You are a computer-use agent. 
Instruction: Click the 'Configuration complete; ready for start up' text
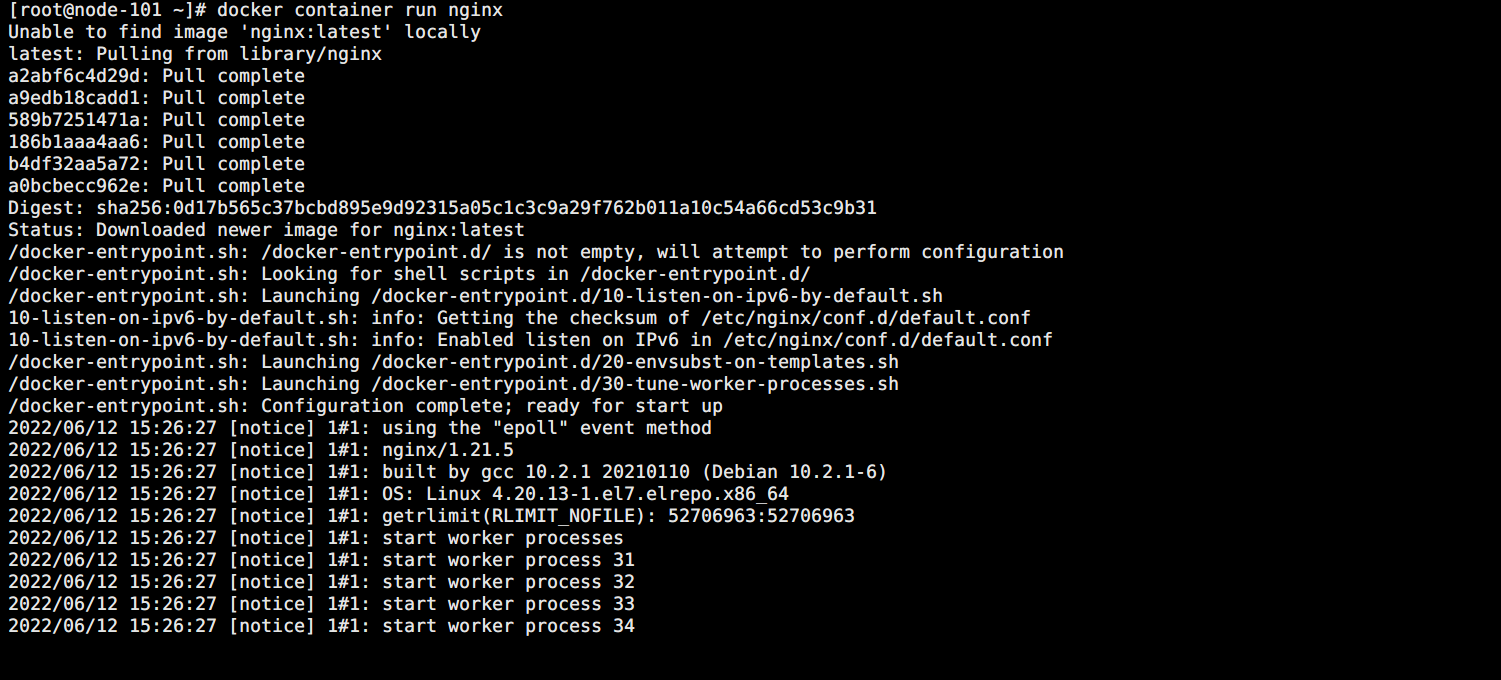tap(491, 406)
